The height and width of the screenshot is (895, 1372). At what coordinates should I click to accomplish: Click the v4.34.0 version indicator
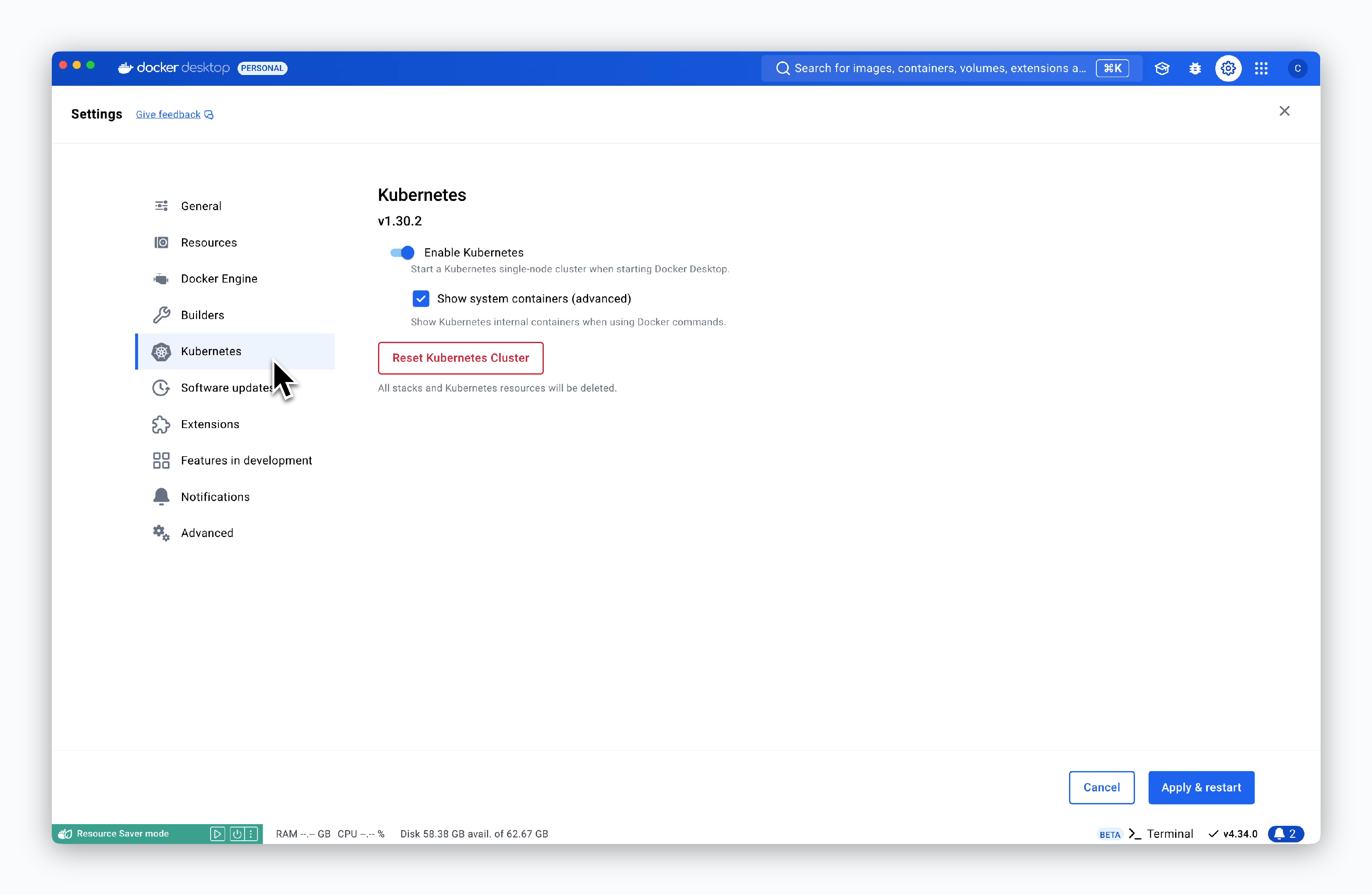tap(1232, 834)
